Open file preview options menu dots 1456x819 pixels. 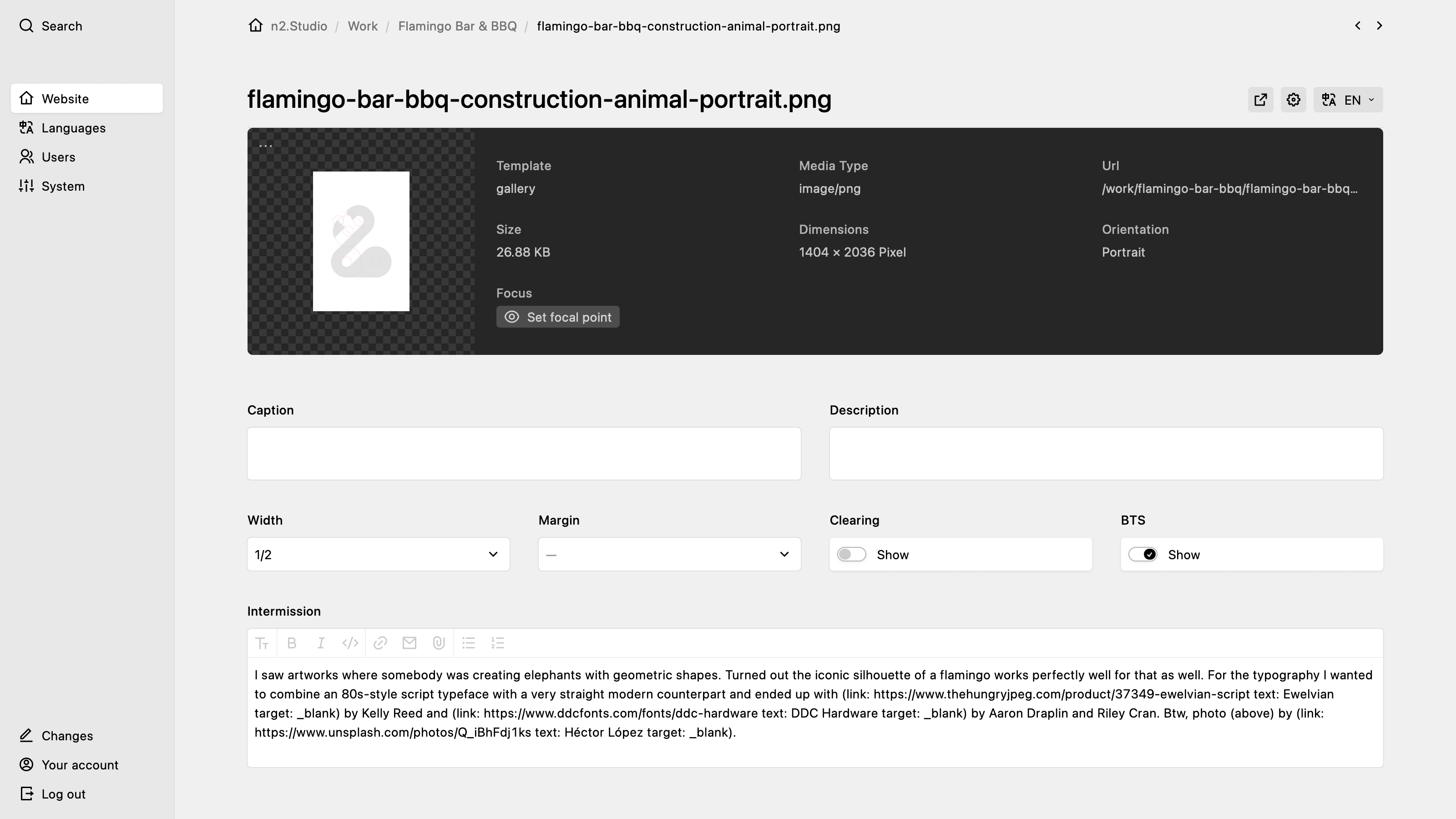[x=266, y=146]
